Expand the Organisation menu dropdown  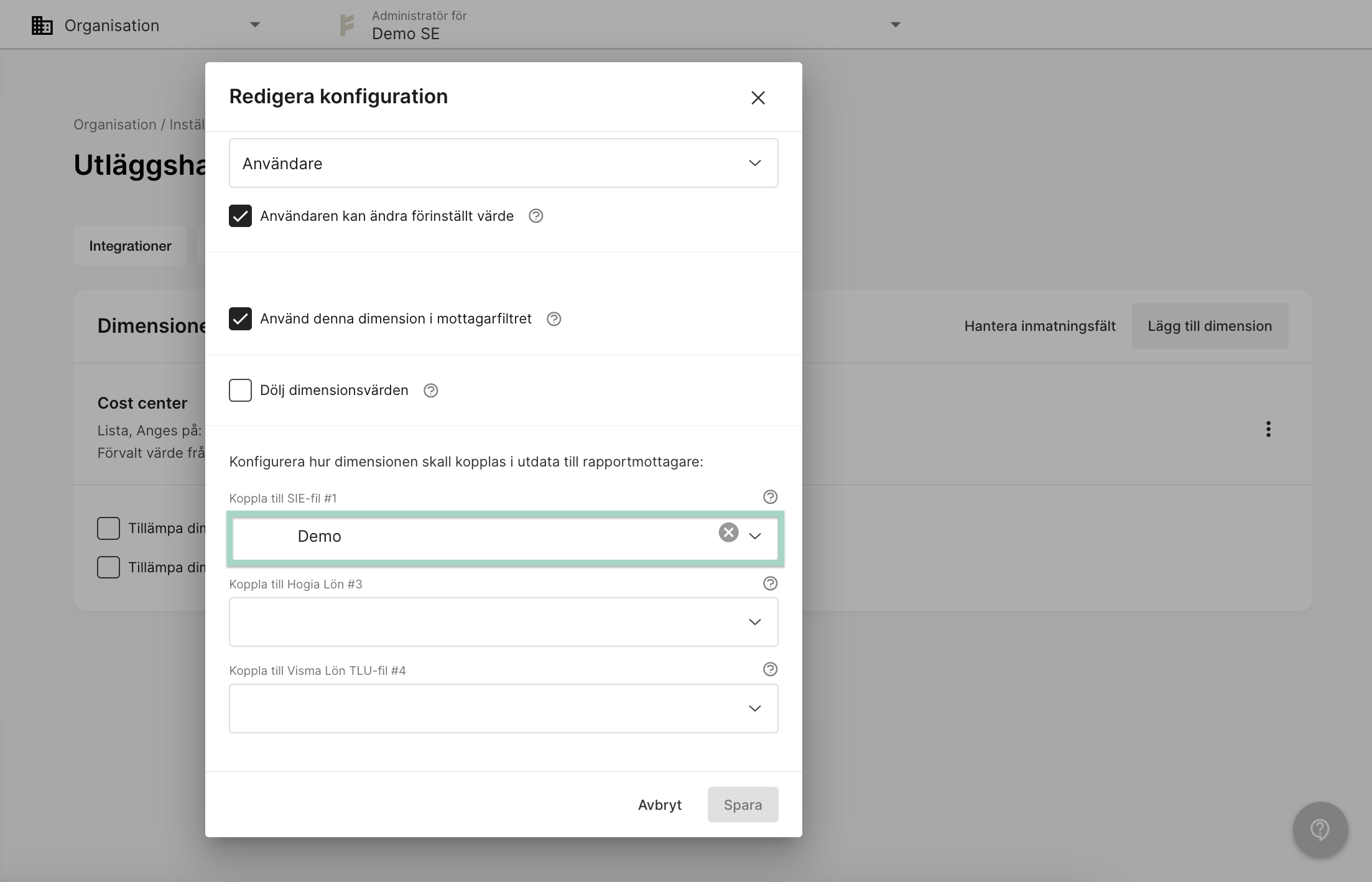(x=254, y=25)
